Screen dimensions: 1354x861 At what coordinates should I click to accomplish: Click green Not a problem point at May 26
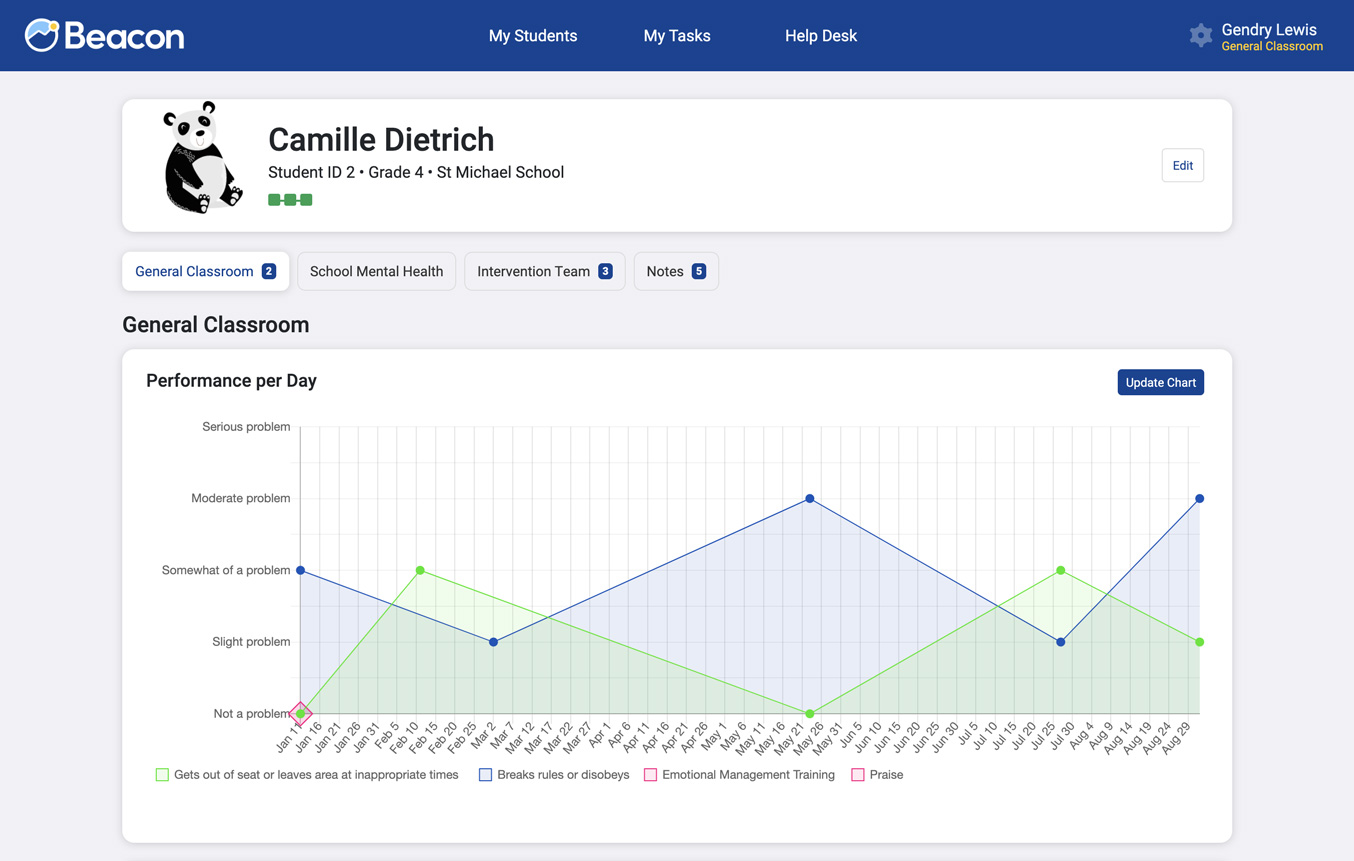coord(810,714)
